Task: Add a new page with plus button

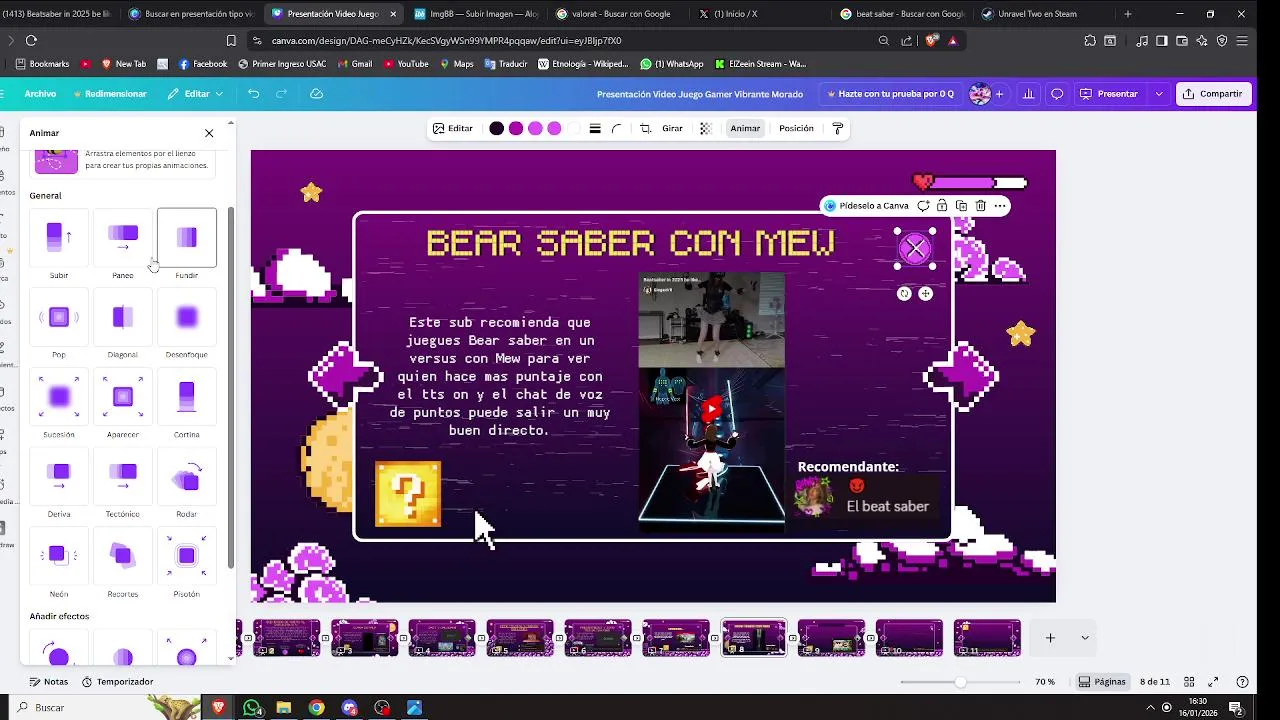Action: [1050, 638]
